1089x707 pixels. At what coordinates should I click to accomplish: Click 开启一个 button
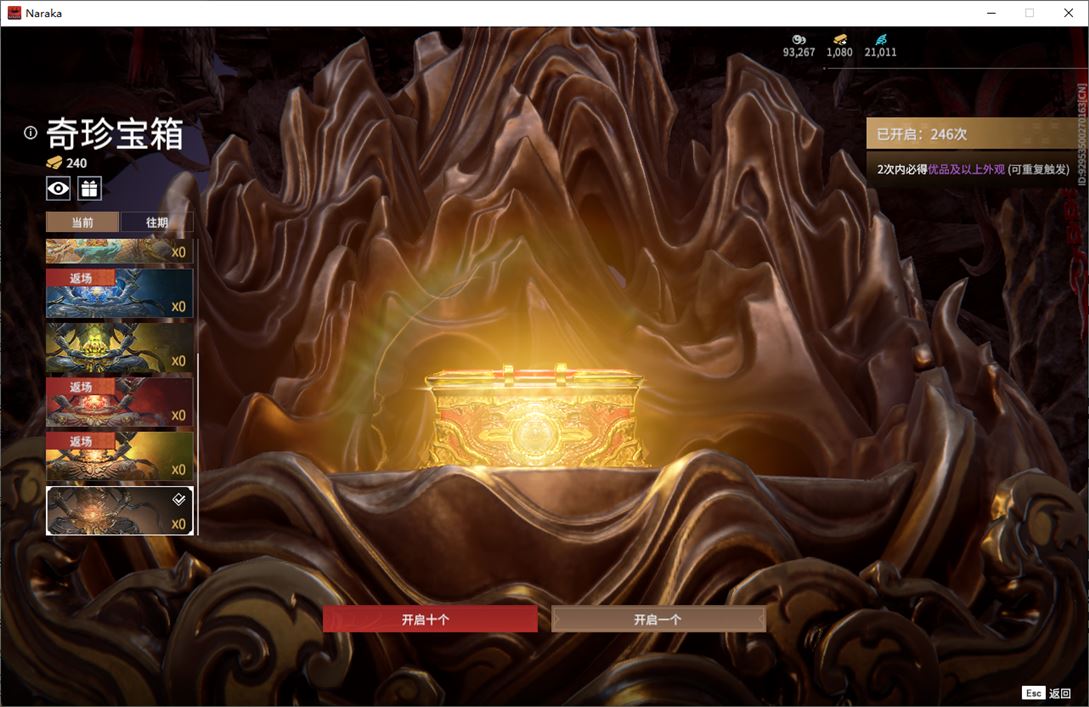pos(658,619)
